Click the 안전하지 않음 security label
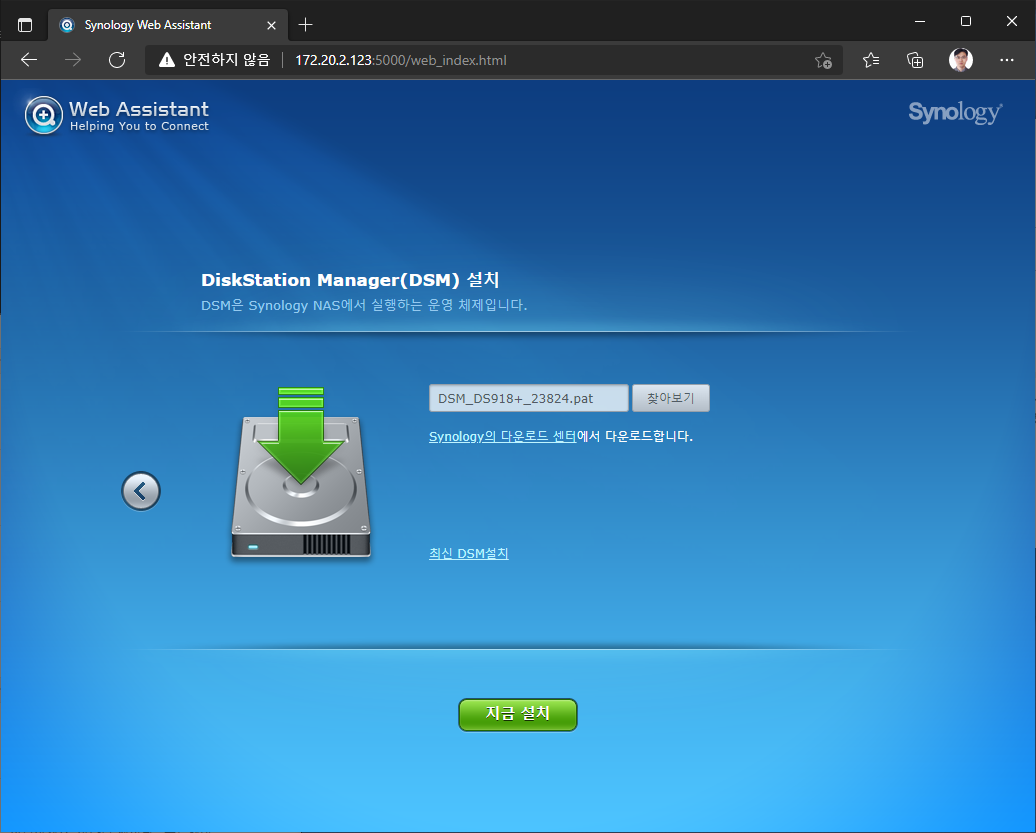The image size is (1036, 833). point(227,60)
